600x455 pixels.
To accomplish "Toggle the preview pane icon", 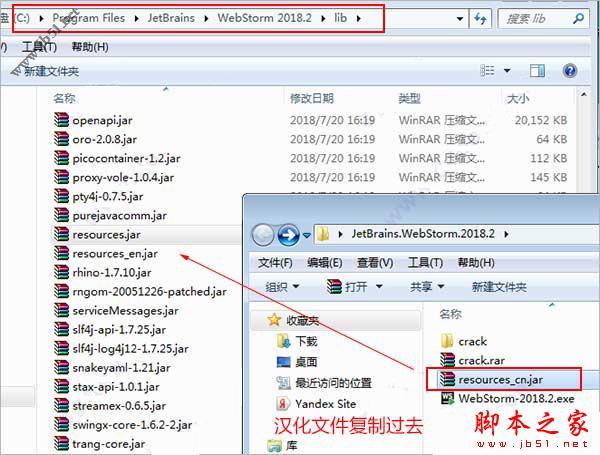I will click(537, 71).
